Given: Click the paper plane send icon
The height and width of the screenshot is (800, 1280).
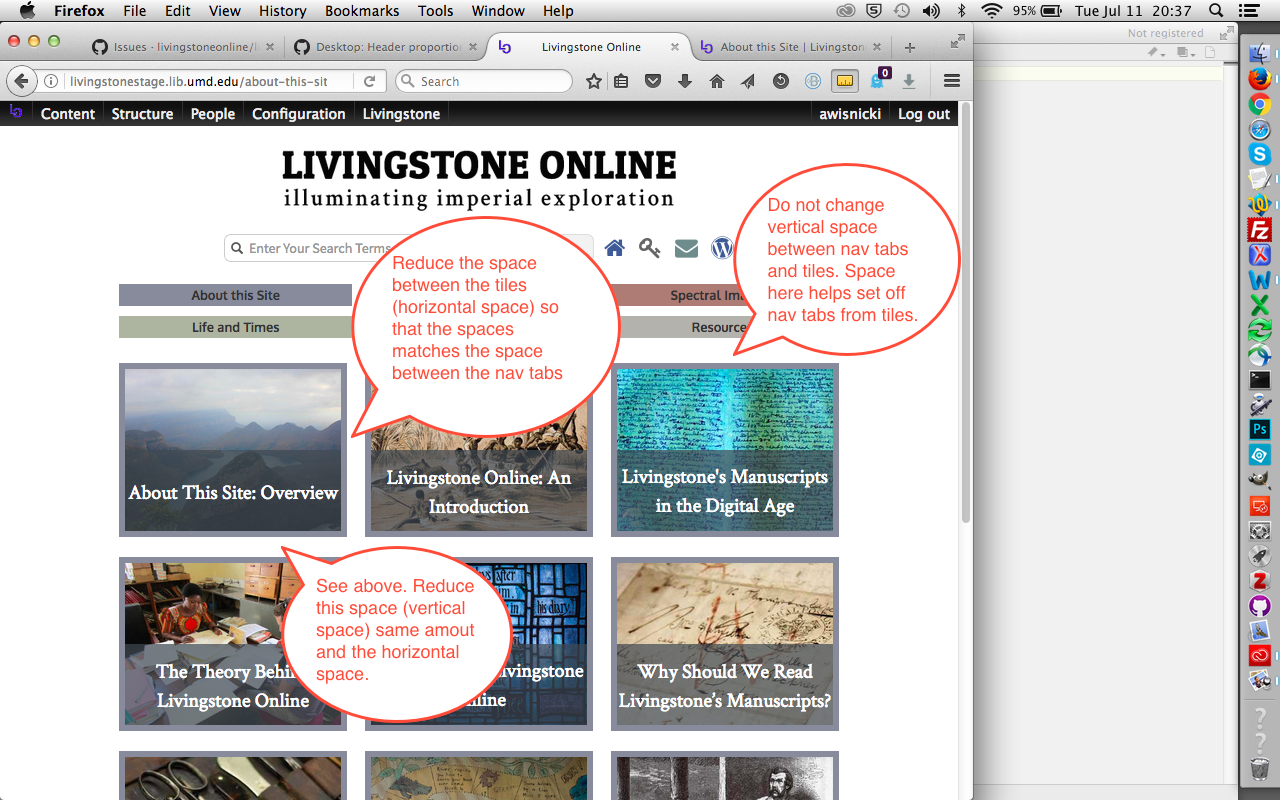Looking at the screenshot, I should [748, 81].
